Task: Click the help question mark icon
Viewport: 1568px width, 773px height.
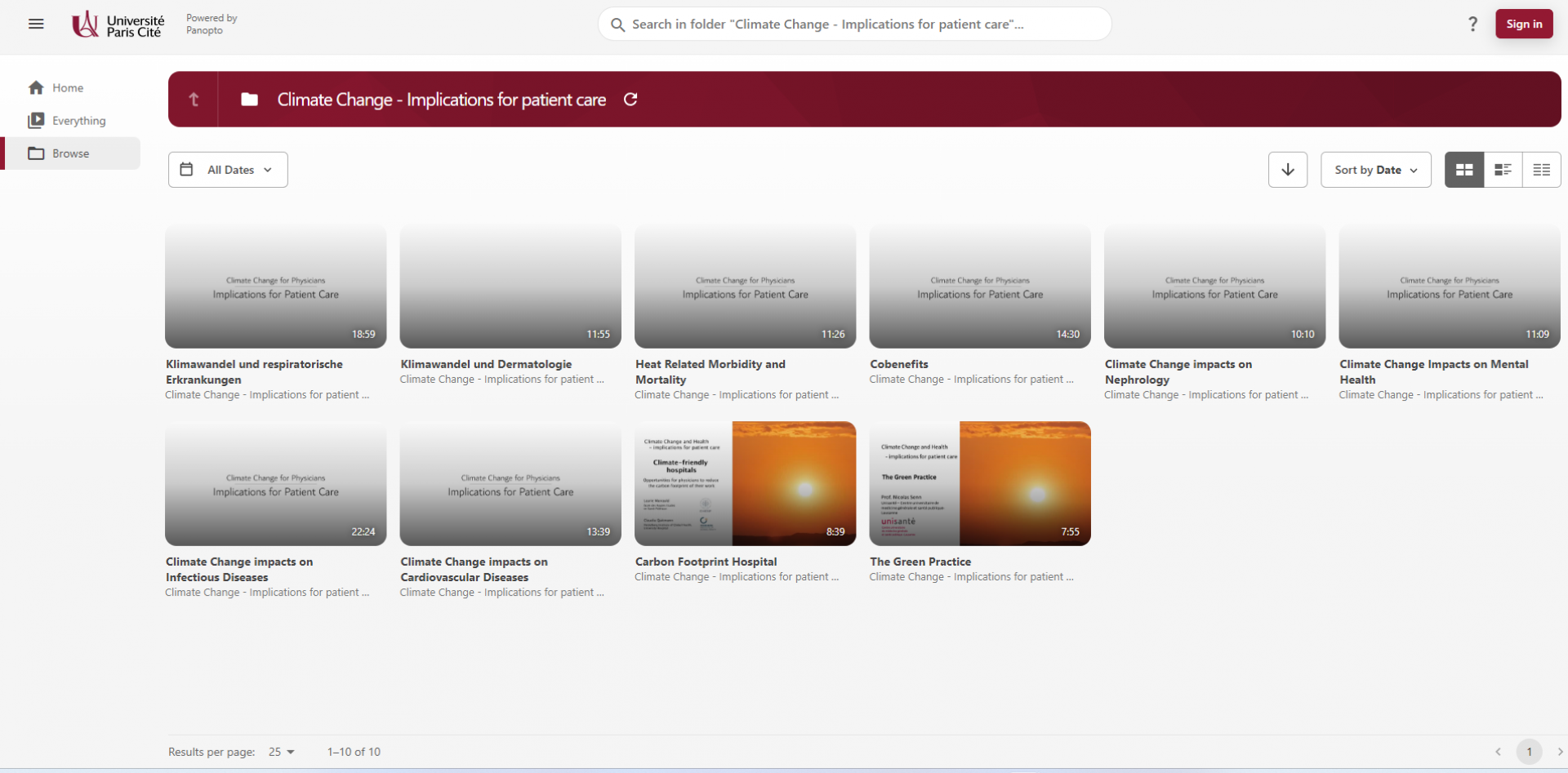Action: click(1472, 24)
